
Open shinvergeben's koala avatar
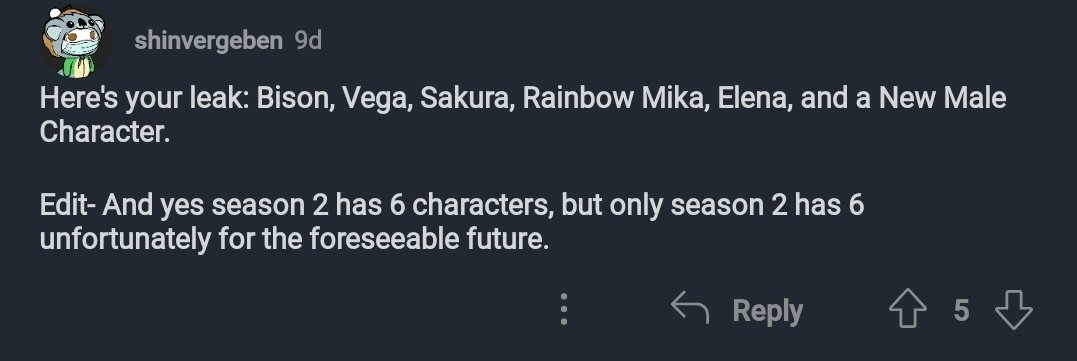click(73, 41)
